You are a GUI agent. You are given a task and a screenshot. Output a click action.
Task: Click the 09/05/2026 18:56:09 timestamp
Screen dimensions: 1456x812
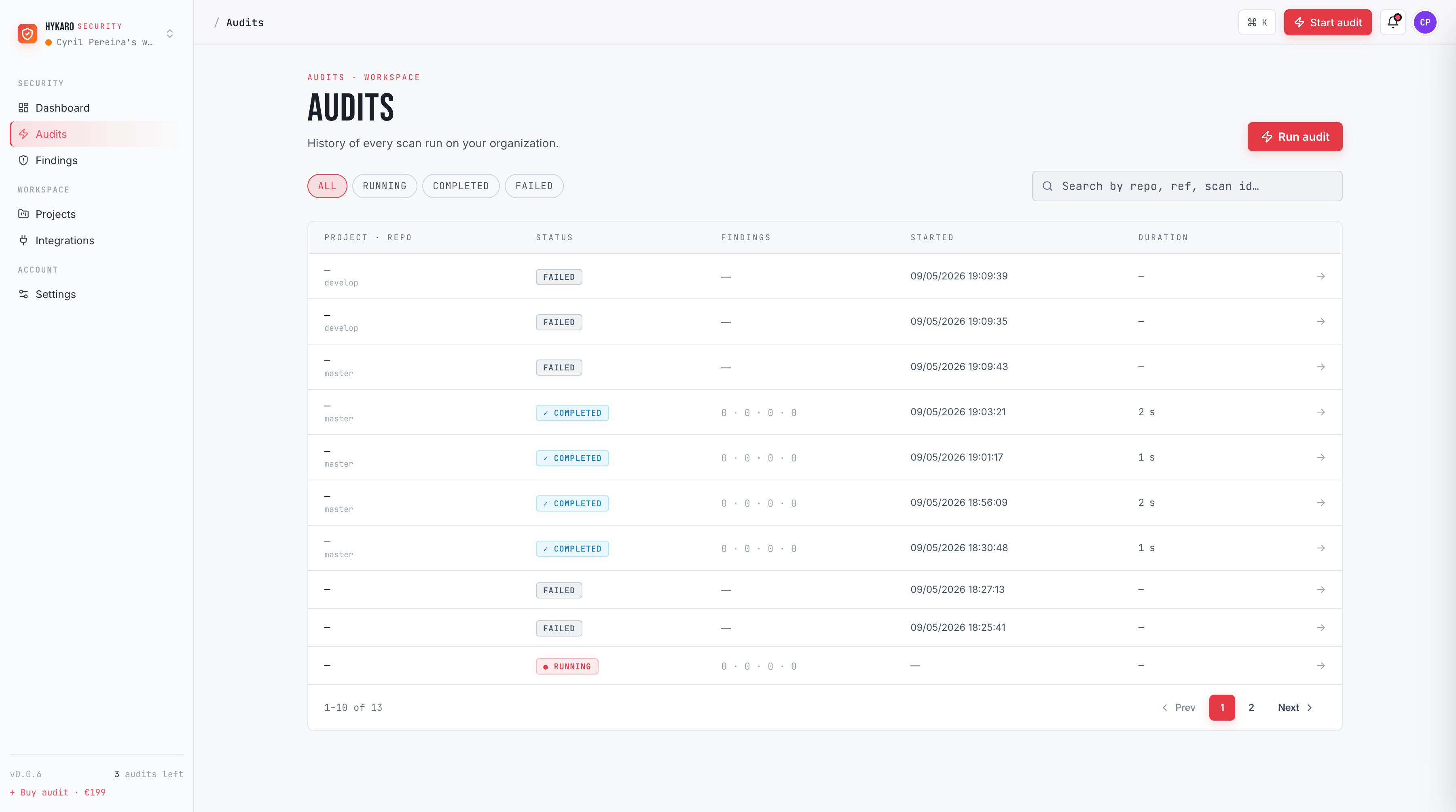[959, 502]
